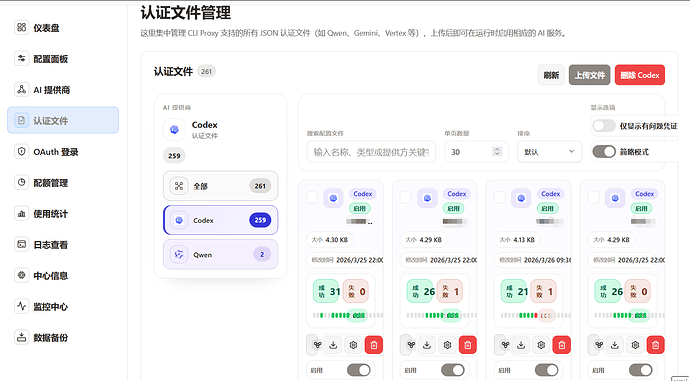Open the 仪表盘 dashboard icon in sidebar
Viewport: 690px width, 381px height.
(21, 27)
